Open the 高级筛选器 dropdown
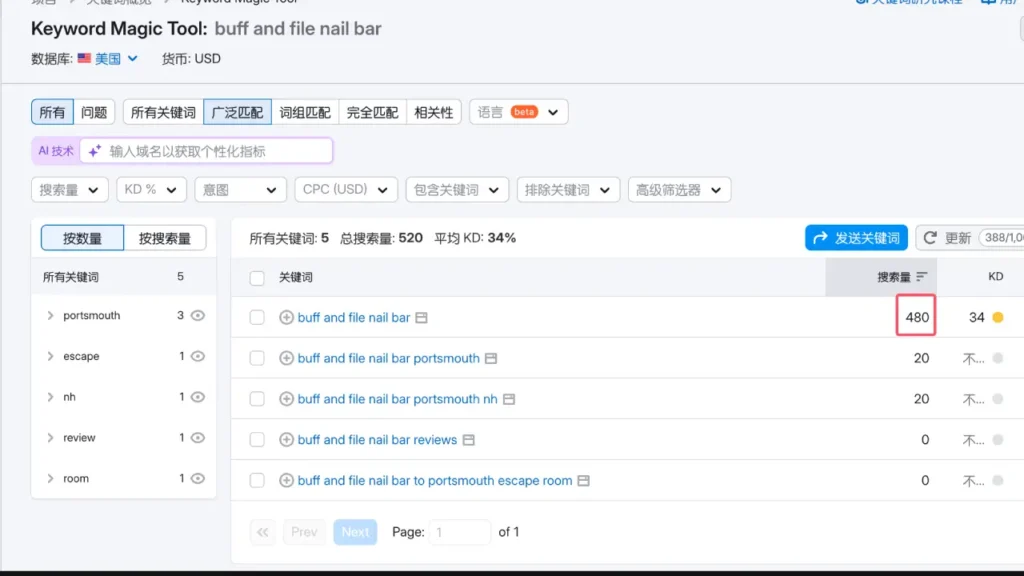 point(679,190)
